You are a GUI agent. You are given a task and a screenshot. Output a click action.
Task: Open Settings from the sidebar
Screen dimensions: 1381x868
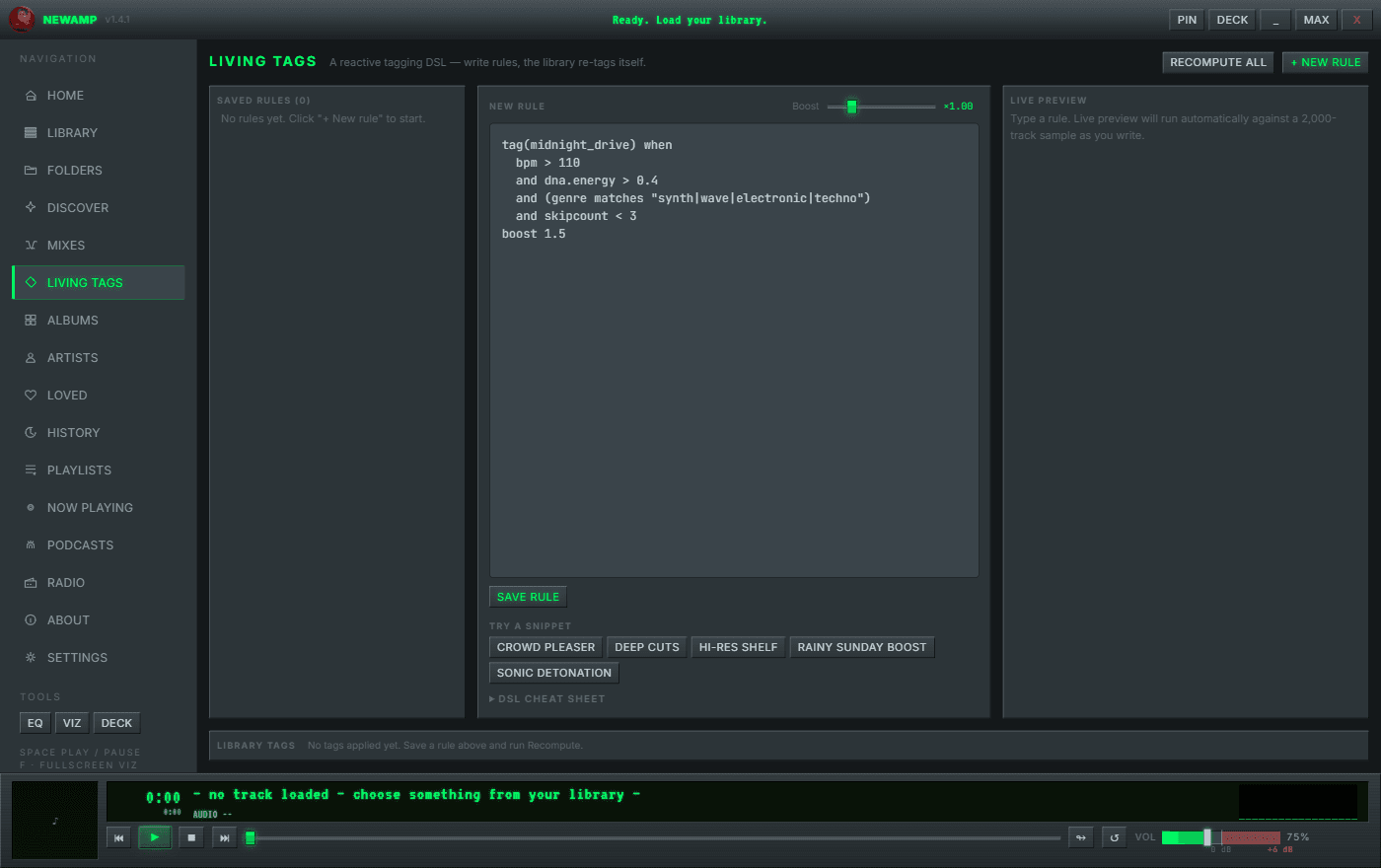(x=98, y=658)
